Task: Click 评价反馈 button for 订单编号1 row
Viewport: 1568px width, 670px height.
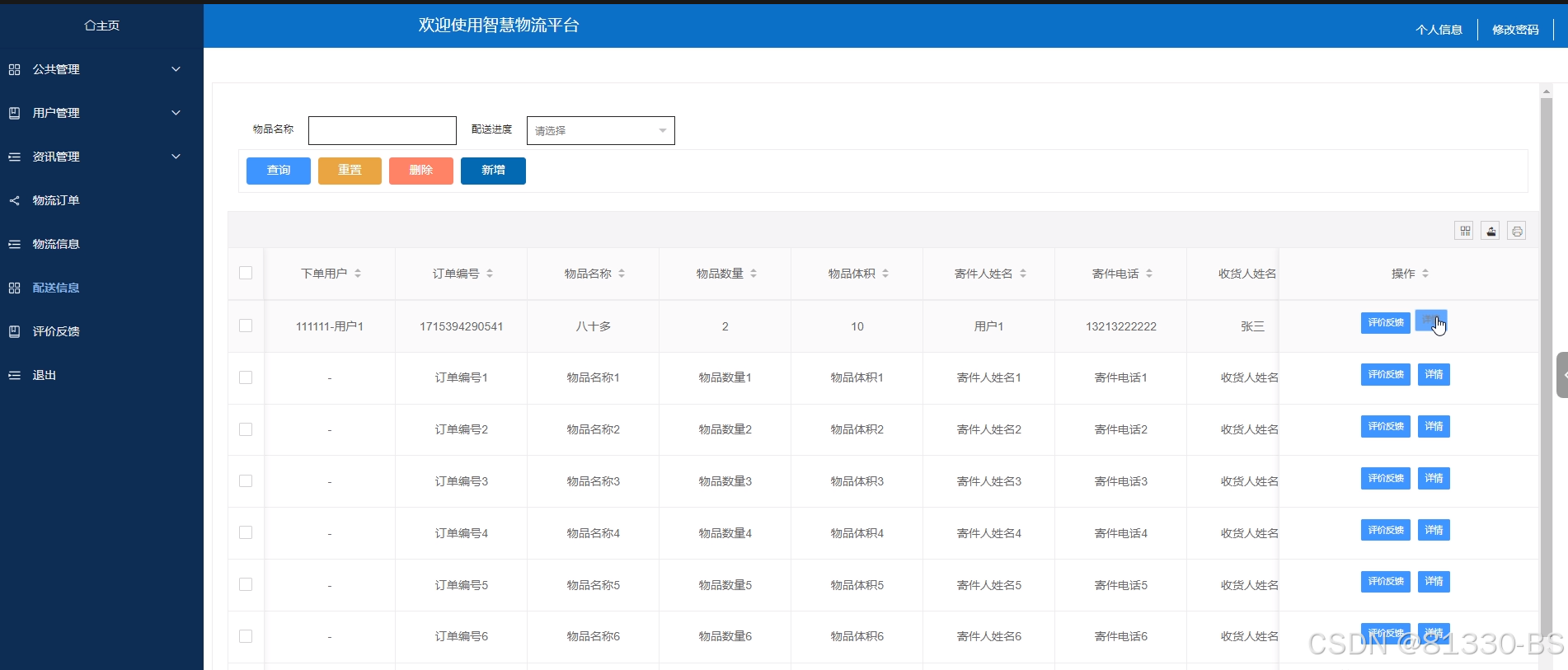Action: point(1386,375)
